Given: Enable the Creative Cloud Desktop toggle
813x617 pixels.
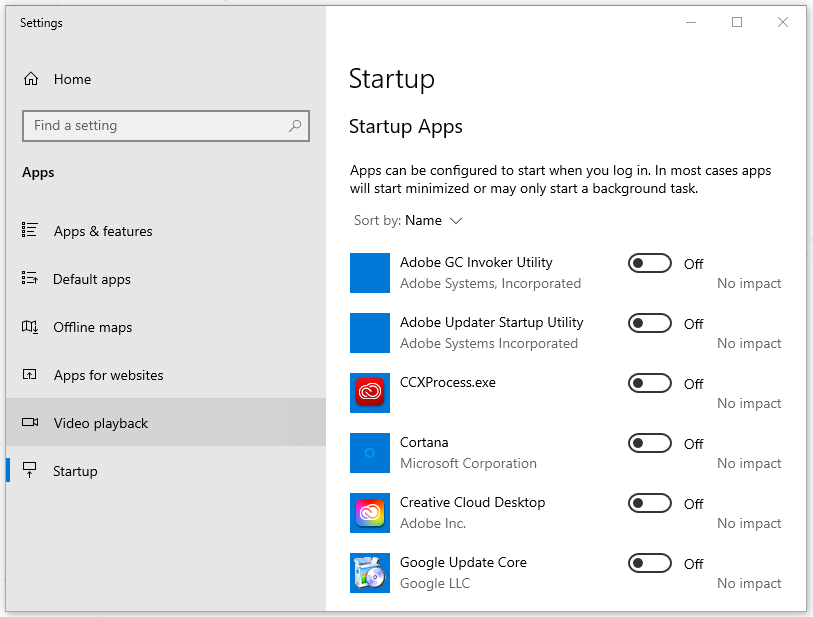Looking at the screenshot, I should click(x=650, y=503).
